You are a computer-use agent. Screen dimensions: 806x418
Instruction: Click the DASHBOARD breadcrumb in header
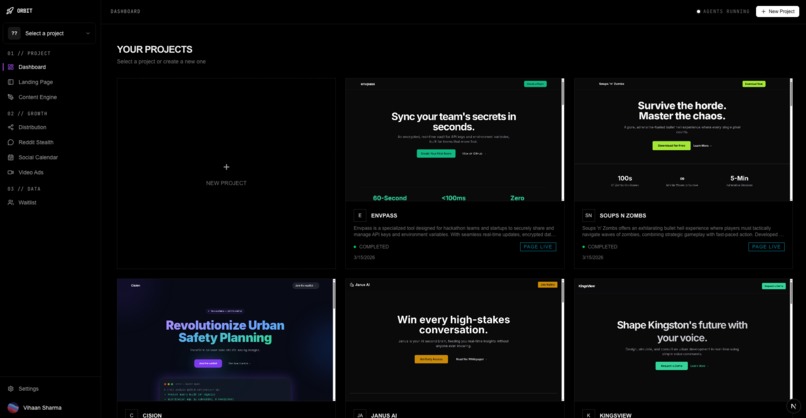[125, 11]
